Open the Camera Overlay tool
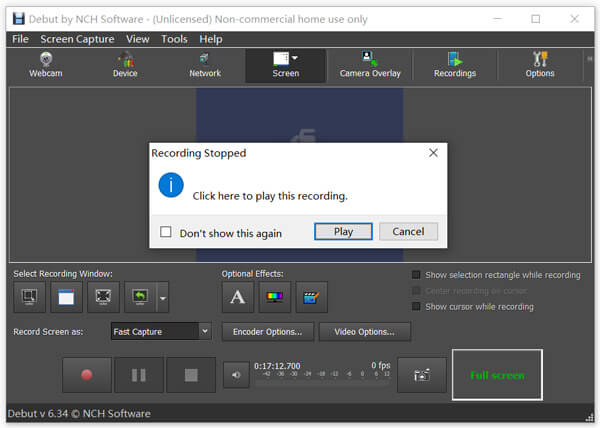The width and height of the screenshot is (600, 428). [369, 65]
